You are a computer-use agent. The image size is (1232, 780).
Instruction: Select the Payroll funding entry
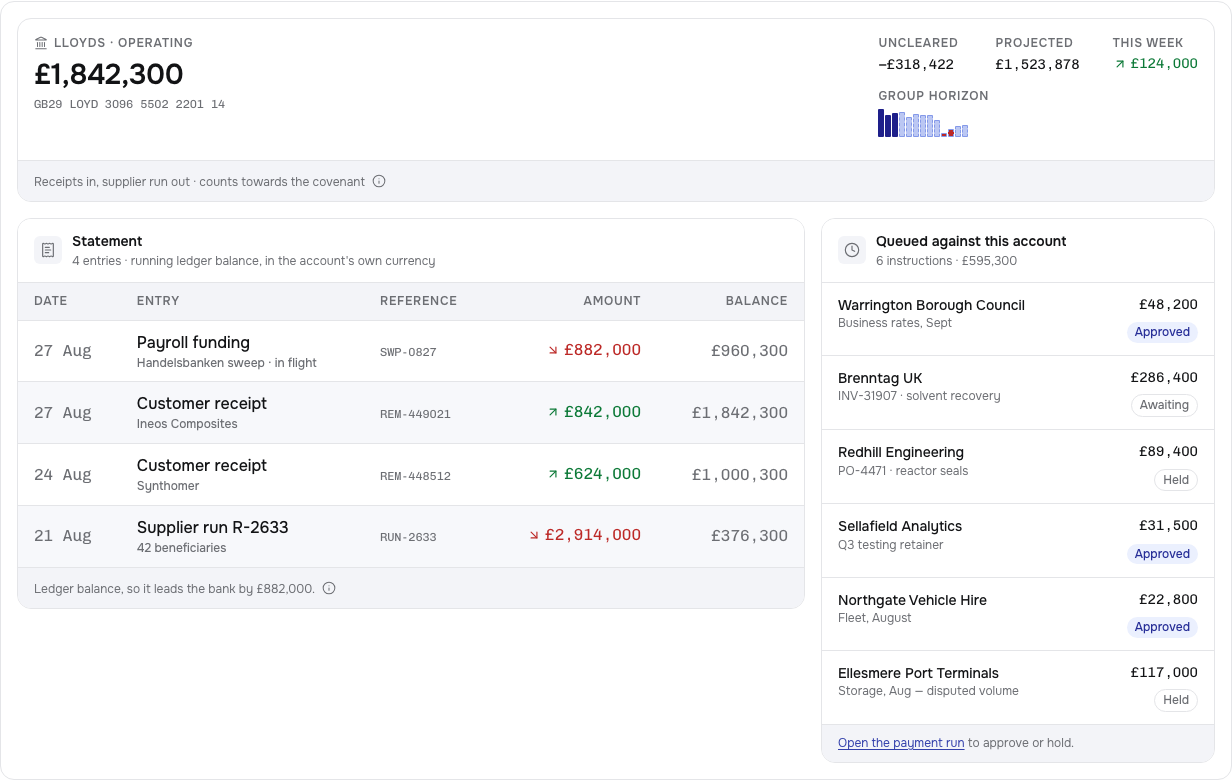coord(411,351)
